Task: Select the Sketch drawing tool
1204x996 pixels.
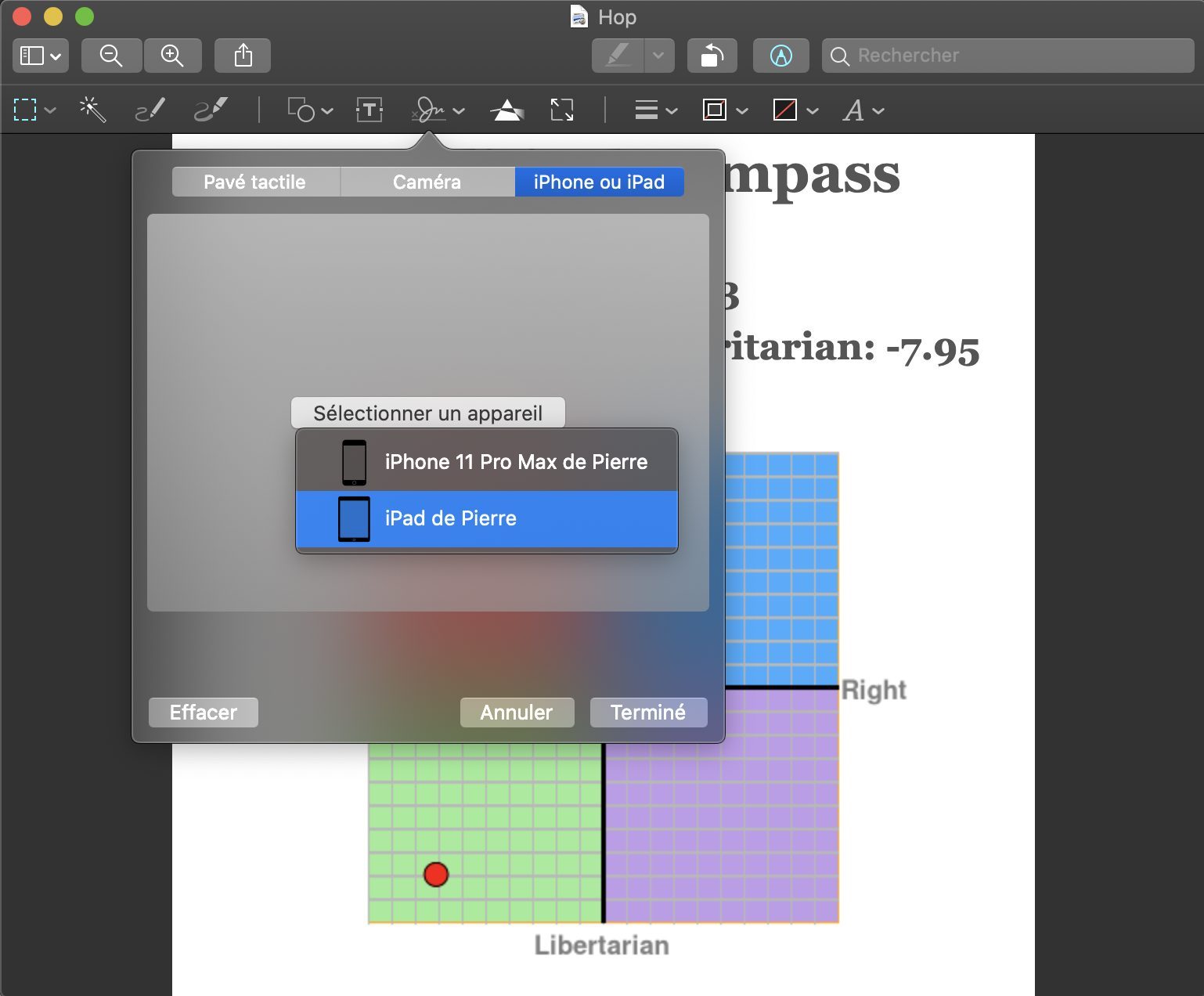Action: (x=150, y=110)
